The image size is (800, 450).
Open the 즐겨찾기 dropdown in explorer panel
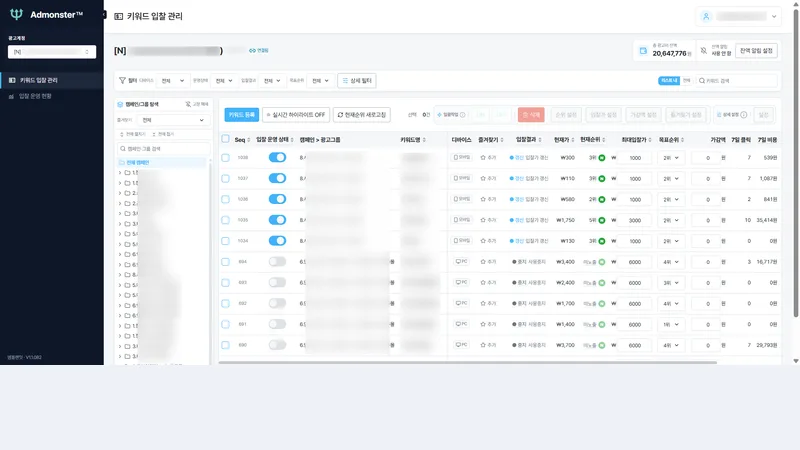[x=173, y=120]
